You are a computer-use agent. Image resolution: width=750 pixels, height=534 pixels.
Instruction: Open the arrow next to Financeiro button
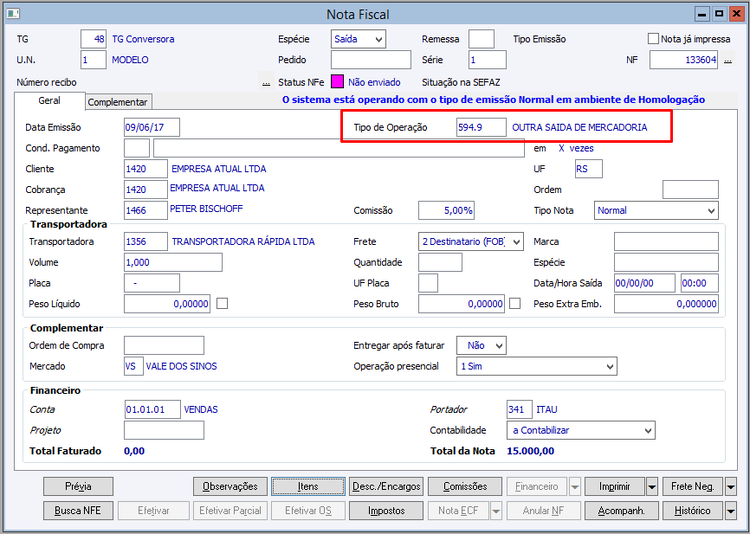(575, 487)
